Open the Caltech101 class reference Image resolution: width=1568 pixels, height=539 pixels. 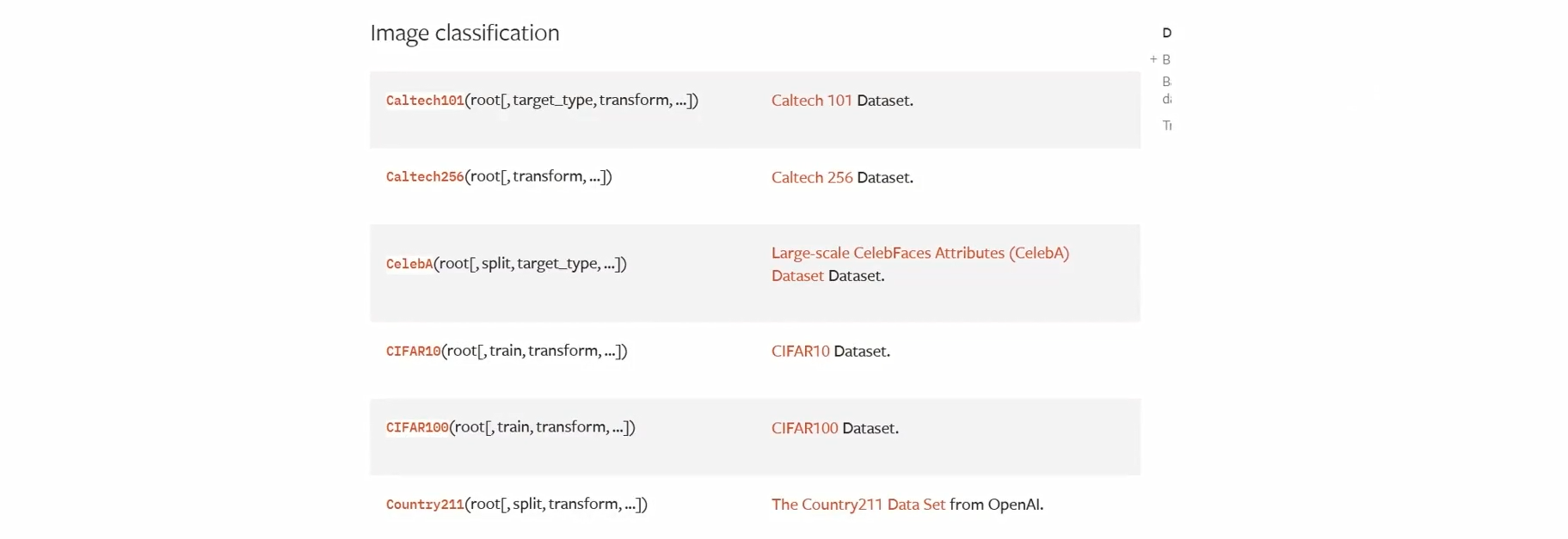425,101
